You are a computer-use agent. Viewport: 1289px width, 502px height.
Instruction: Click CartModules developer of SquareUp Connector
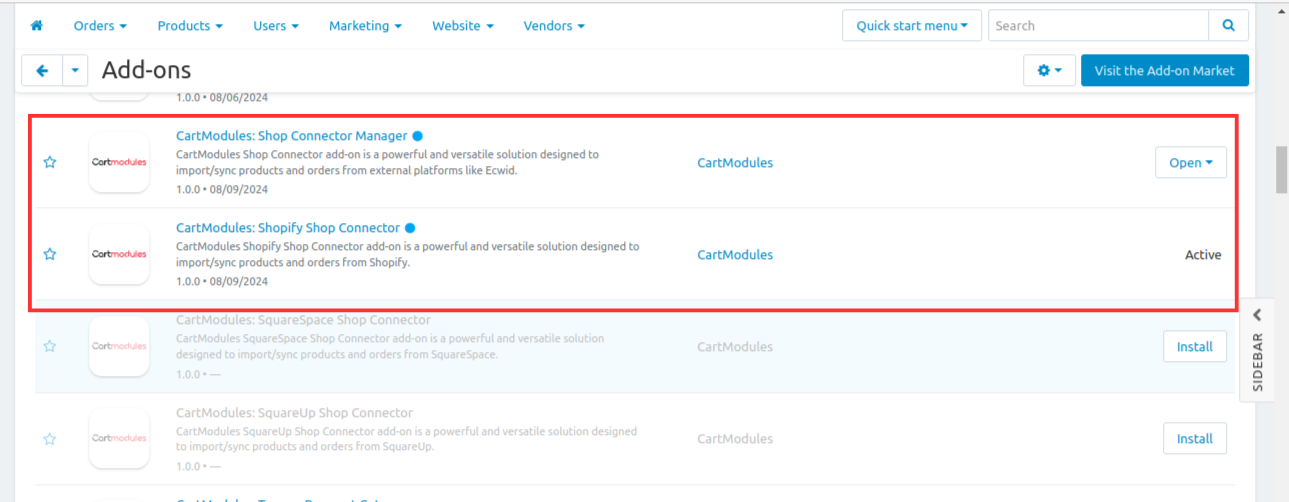735,438
